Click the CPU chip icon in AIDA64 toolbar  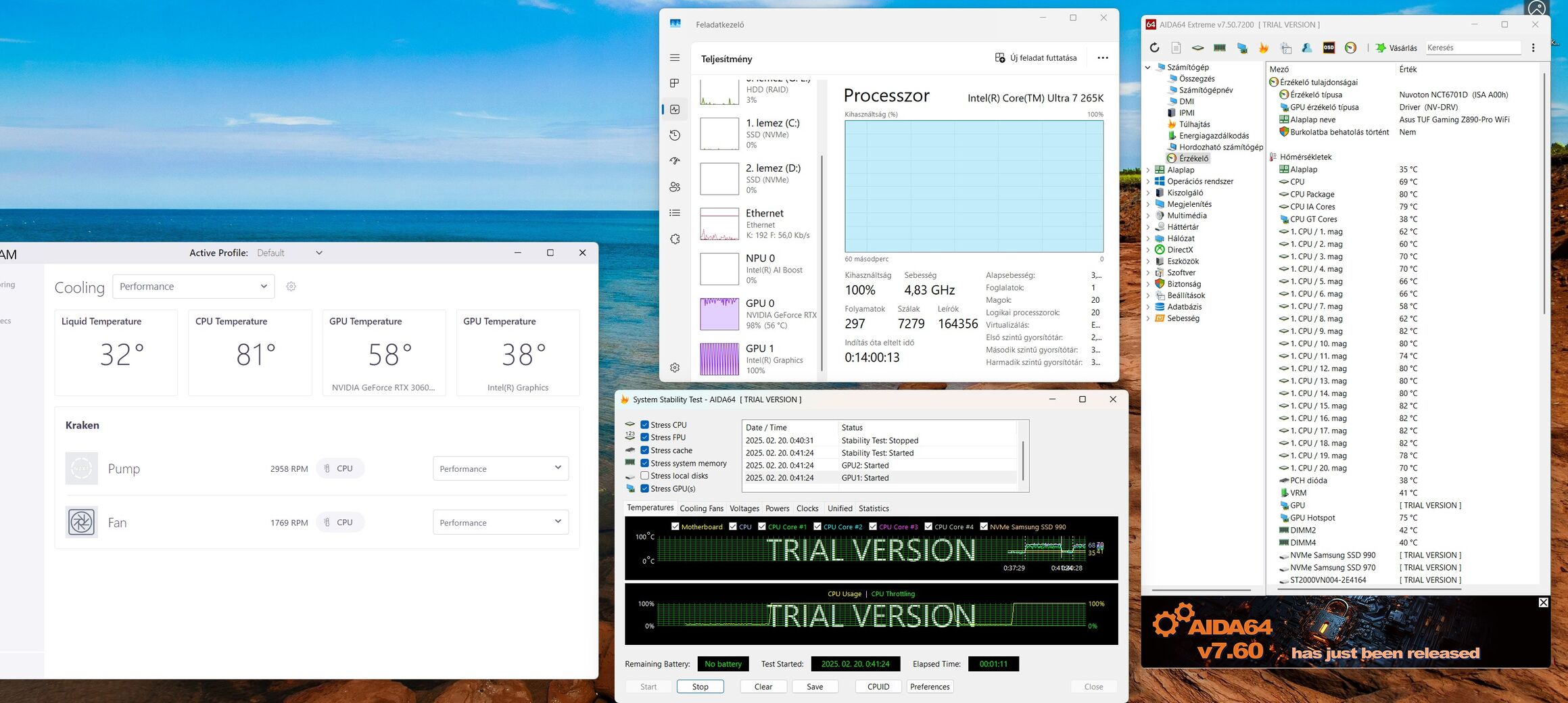click(x=1197, y=48)
